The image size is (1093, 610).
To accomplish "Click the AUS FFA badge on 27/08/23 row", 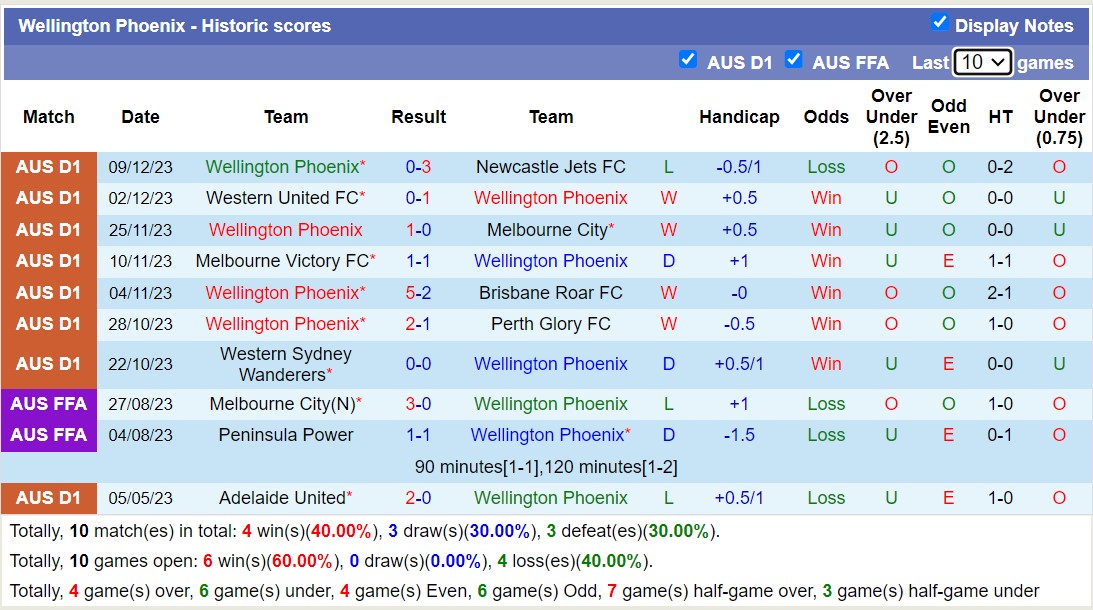I will click(48, 404).
